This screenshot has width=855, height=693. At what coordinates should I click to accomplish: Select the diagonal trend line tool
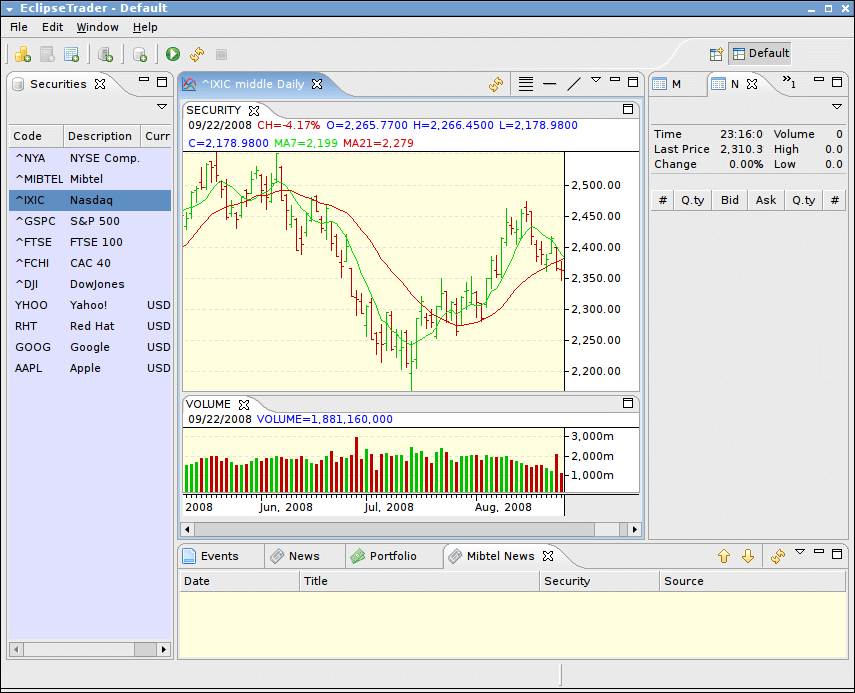pos(574,84)
